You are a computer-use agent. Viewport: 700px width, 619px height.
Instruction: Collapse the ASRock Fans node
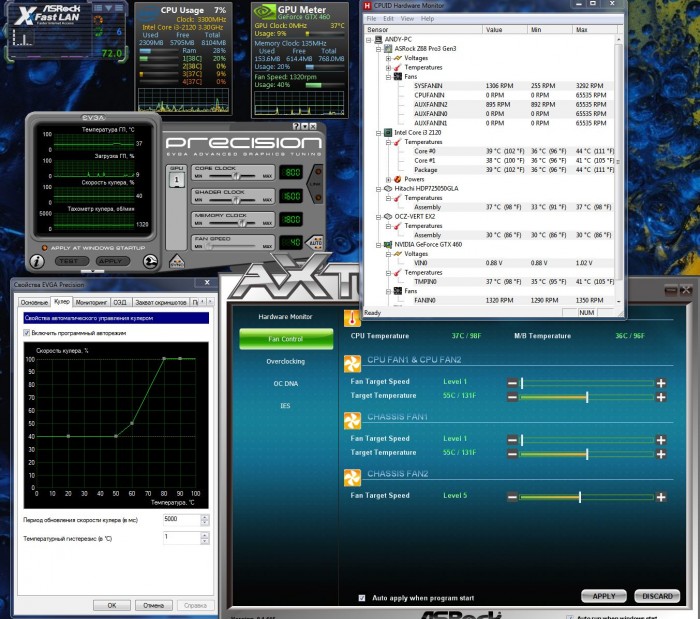(x=388, y=77)
